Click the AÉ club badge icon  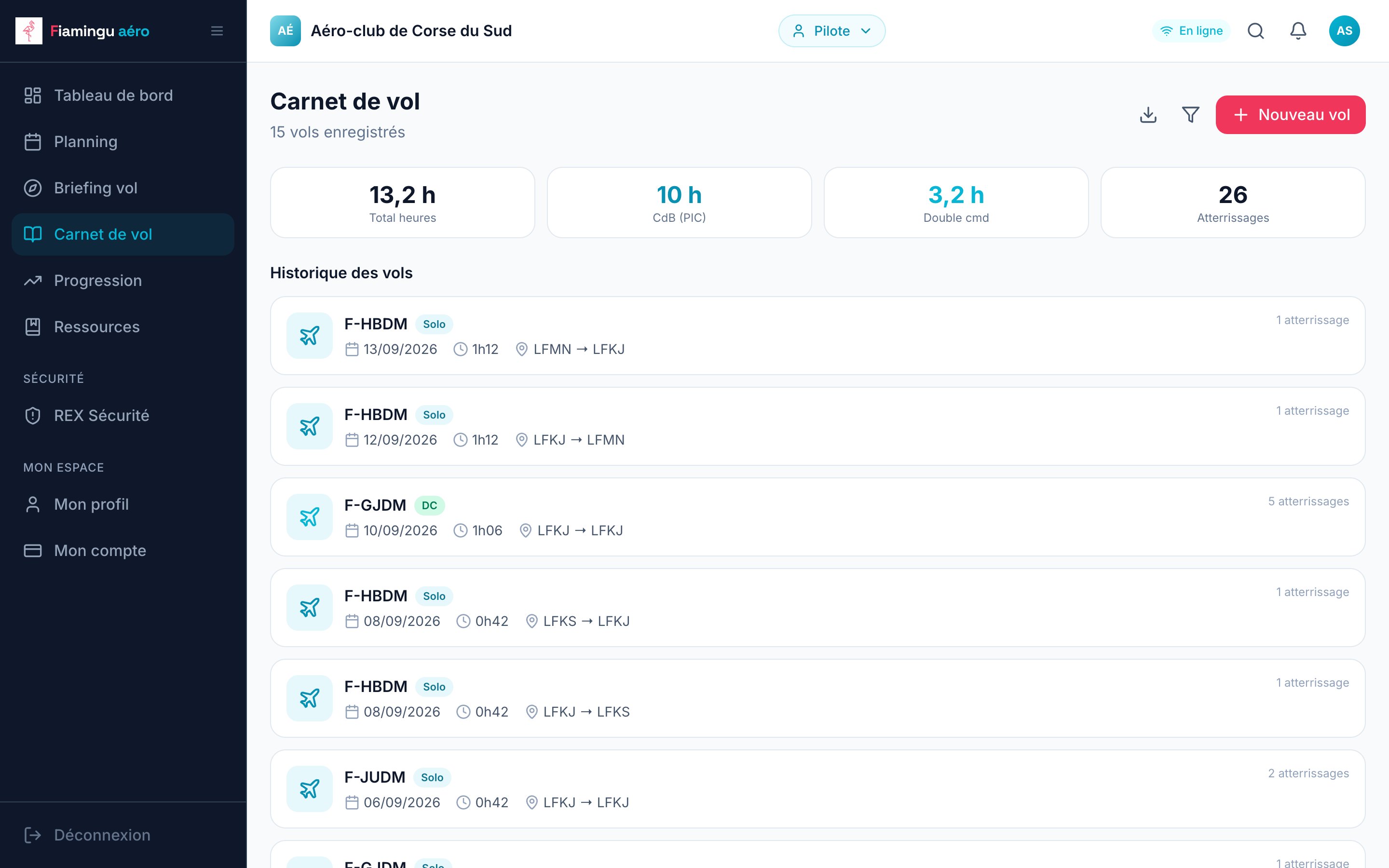(285, 31)
